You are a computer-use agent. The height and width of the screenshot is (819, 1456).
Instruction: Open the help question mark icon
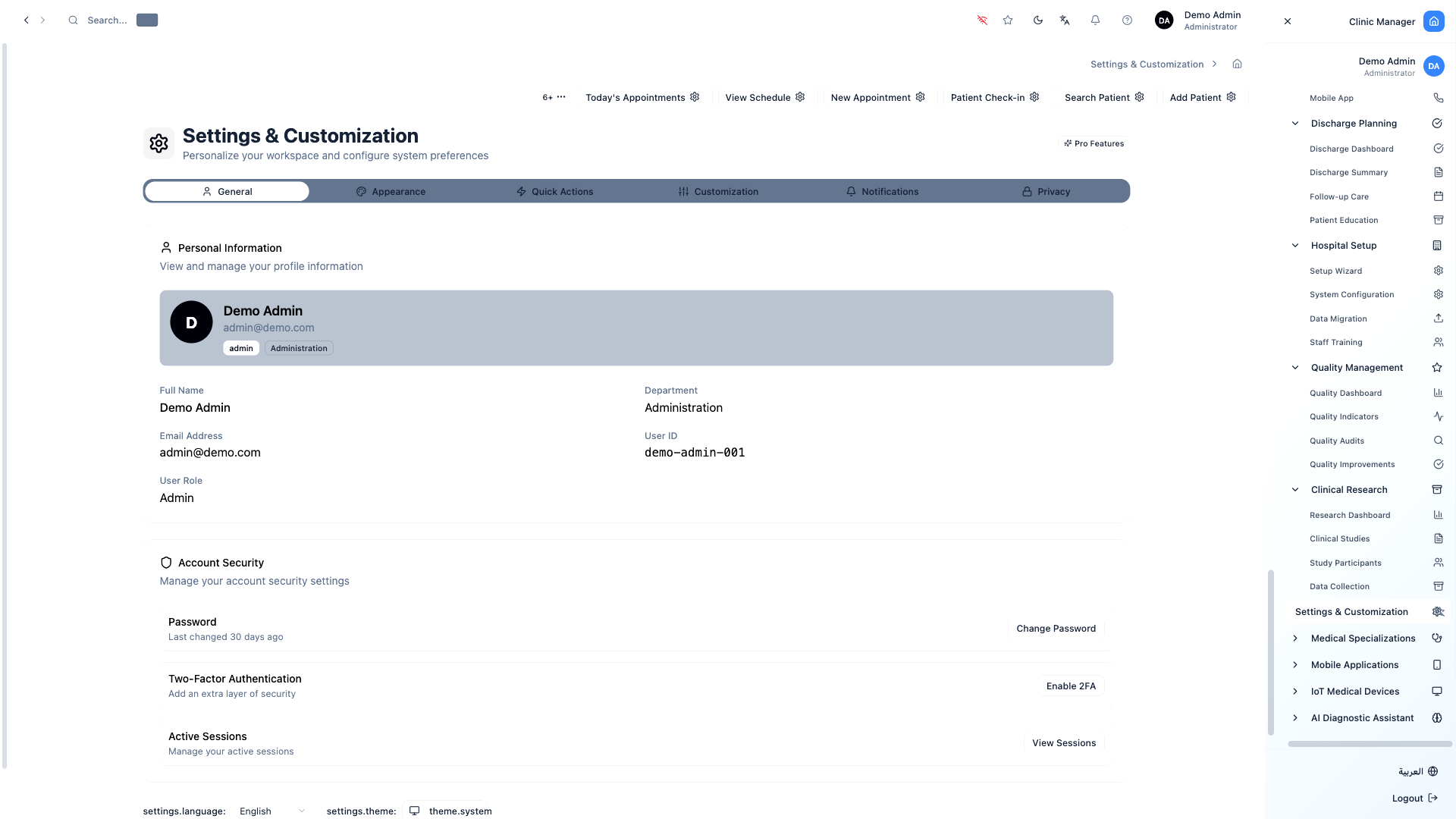point(1127,20)
